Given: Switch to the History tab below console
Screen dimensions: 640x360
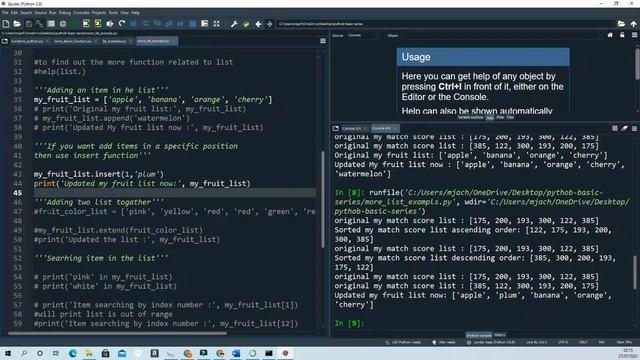Looking at the screenshot, I should [500, 336].
